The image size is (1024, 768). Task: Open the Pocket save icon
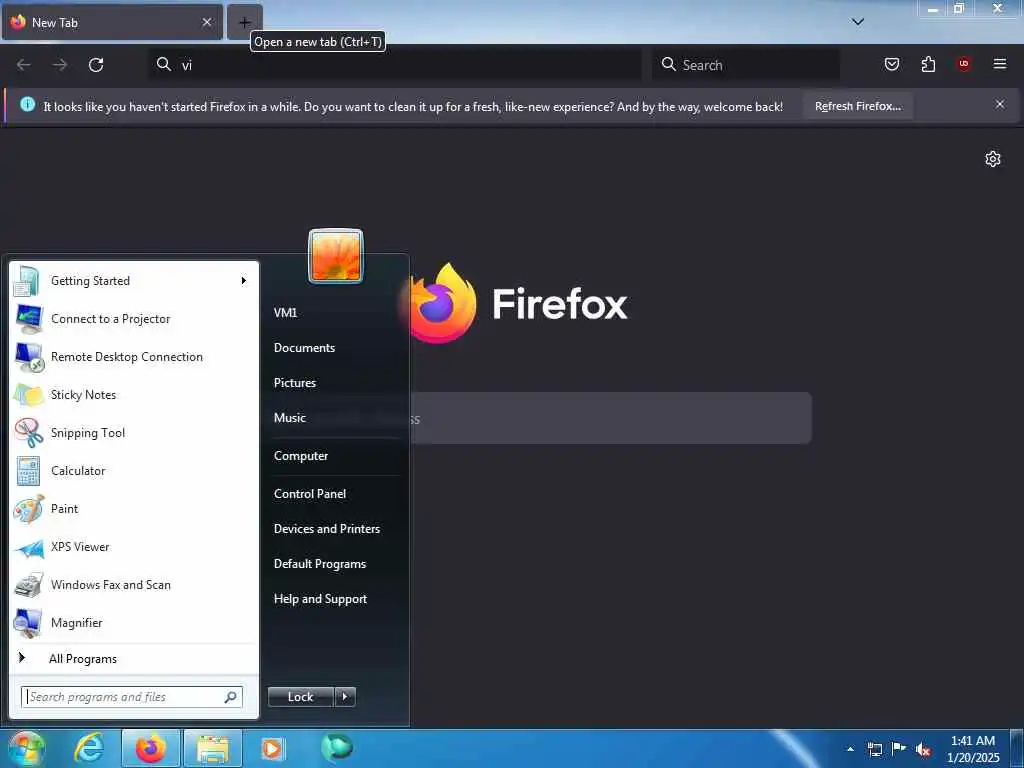click(x=891, y=64)
